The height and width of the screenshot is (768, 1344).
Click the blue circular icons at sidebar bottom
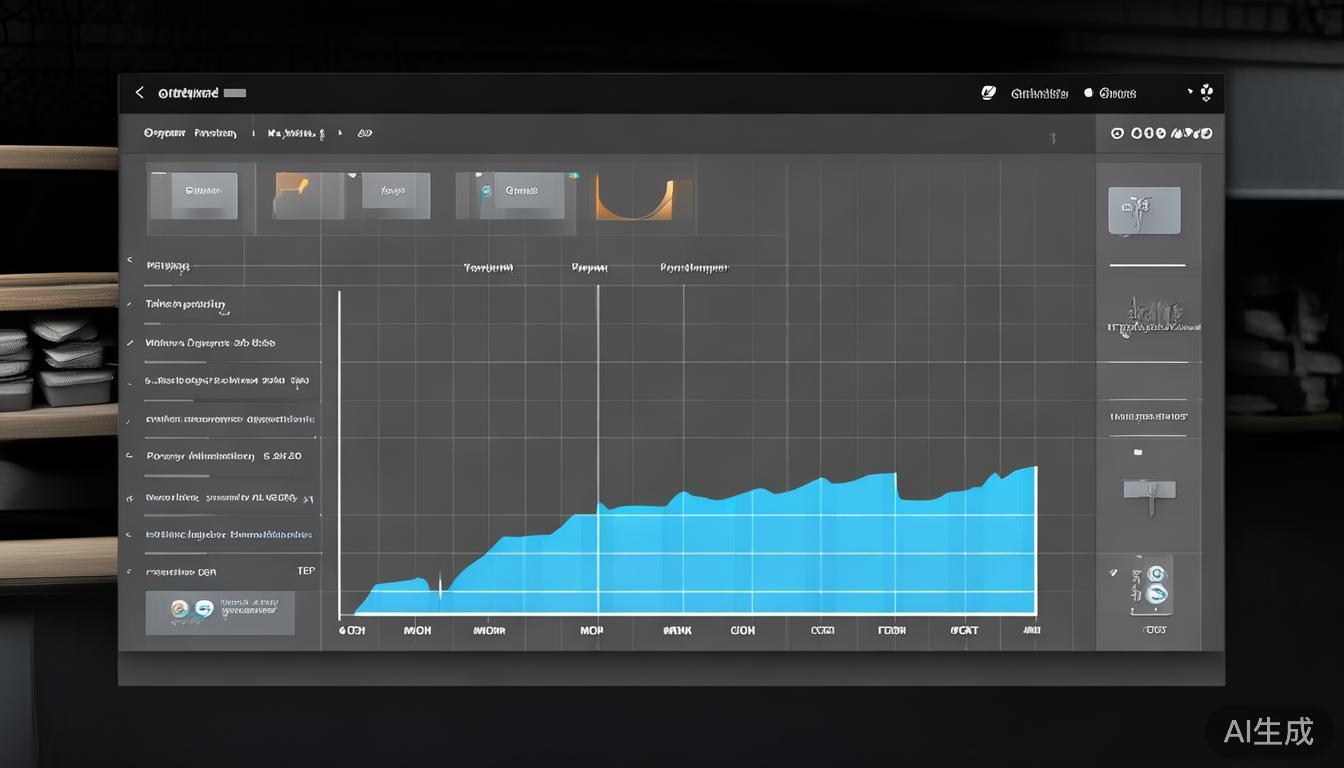[x=1156, y=583]
